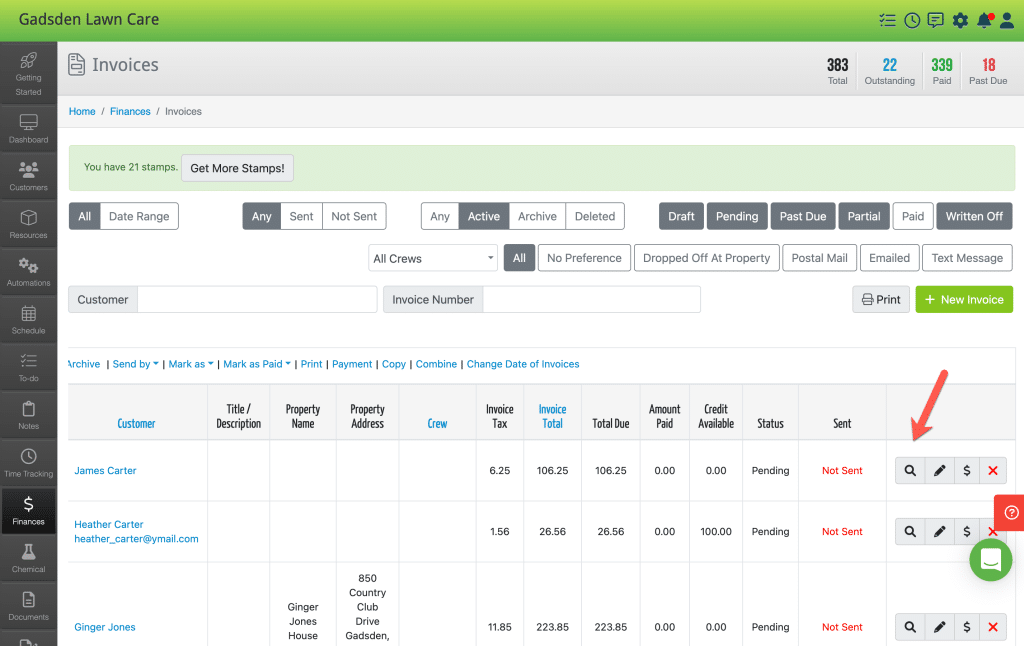1024x646 pixels.
Task: Open Notes from sidebar
Action: tap(28, 414)
